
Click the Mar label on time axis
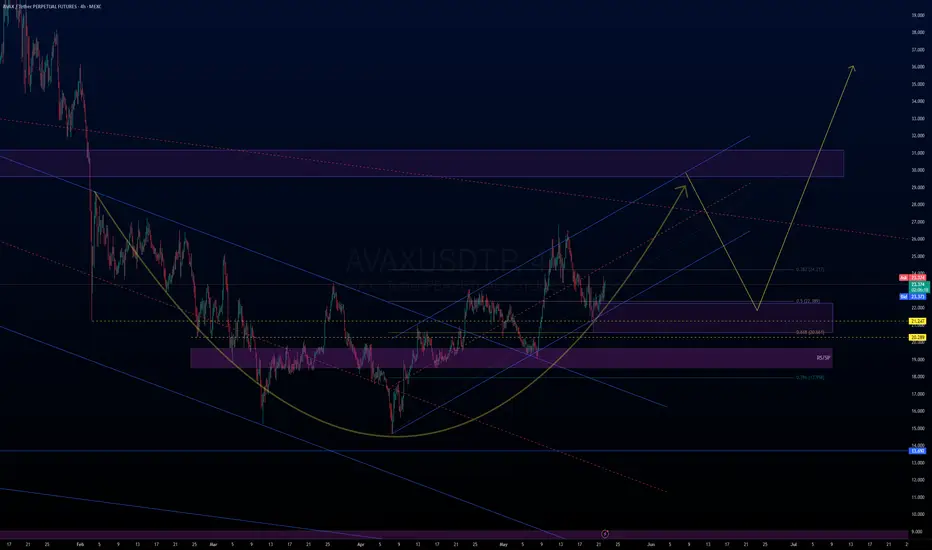pyautogui.click(x=213, y=544)
